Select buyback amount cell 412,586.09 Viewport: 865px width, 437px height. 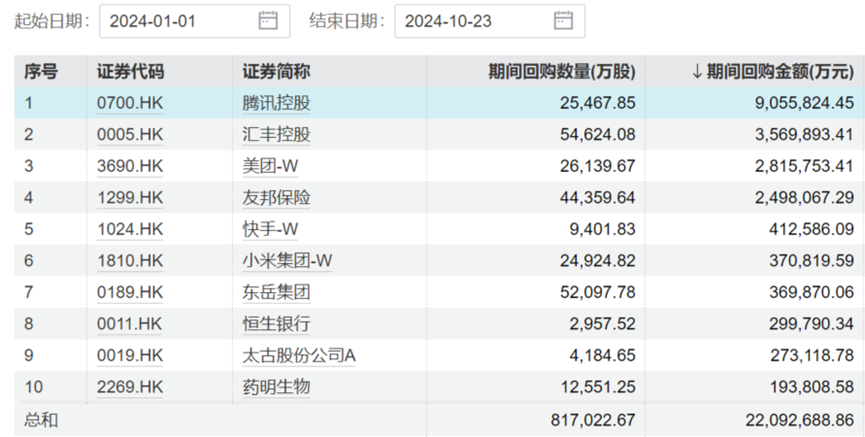point(811,229)
